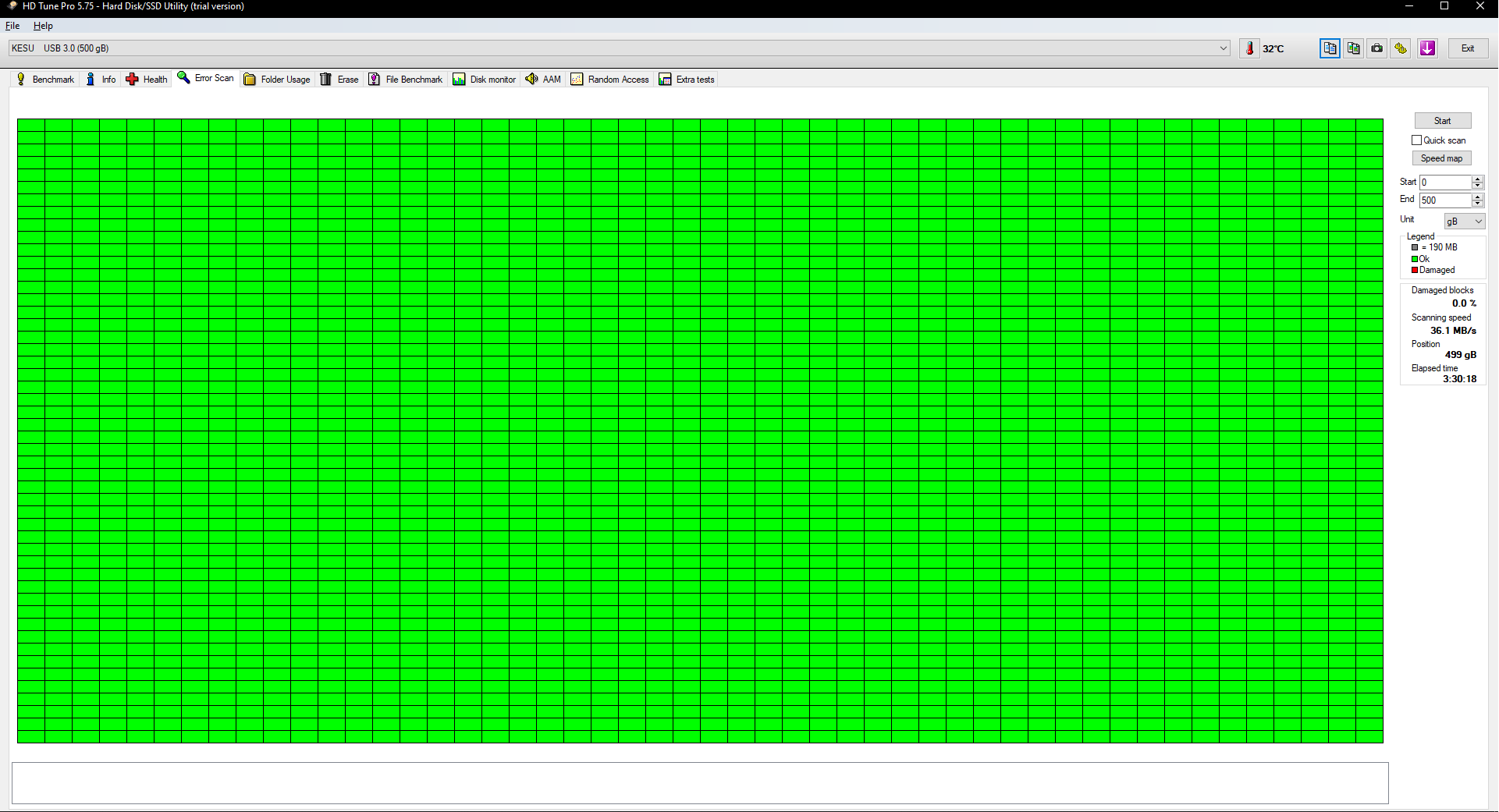The width and height of the screenshot is (1499, 812).
Task: Click the thermometer temperature icon
Action: [x=1249, y=48]
